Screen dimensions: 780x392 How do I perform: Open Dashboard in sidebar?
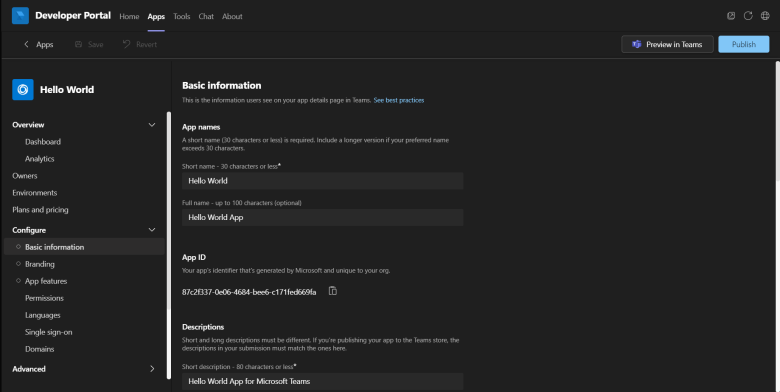click(43, 142)
